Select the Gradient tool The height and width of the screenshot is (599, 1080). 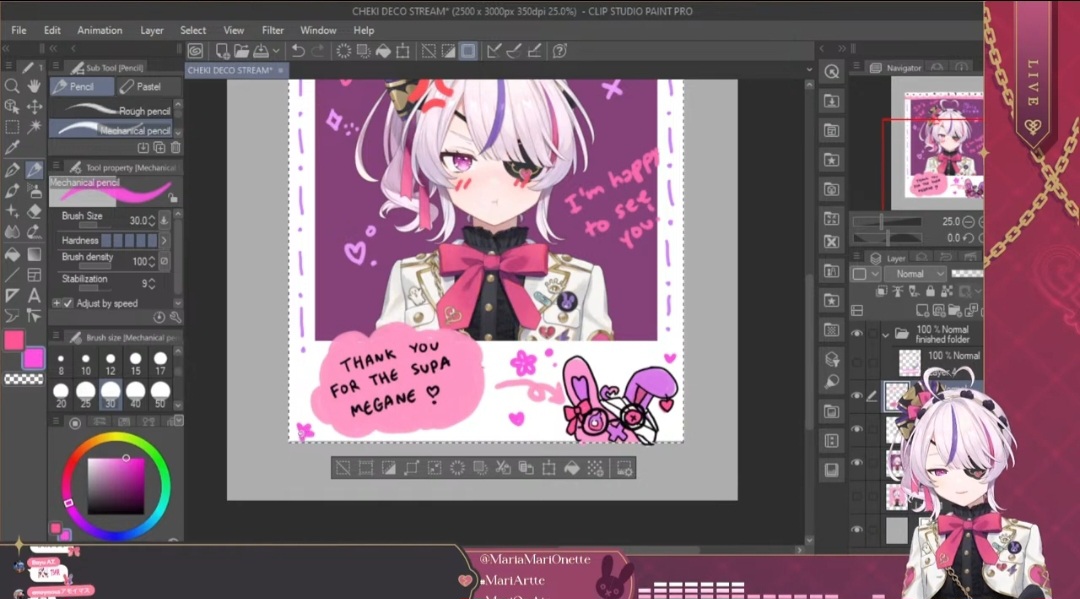click(35, 254)
